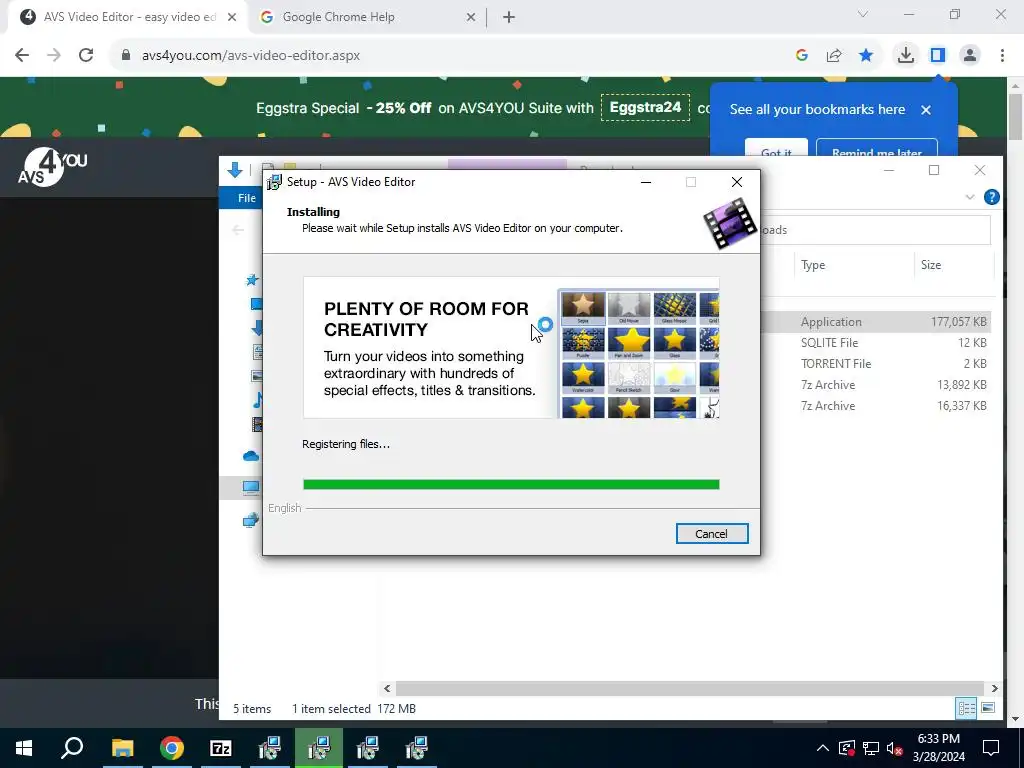Switch Explorer to details view
The height and width of the screenshot is (768, 1024).
(967, 708)
